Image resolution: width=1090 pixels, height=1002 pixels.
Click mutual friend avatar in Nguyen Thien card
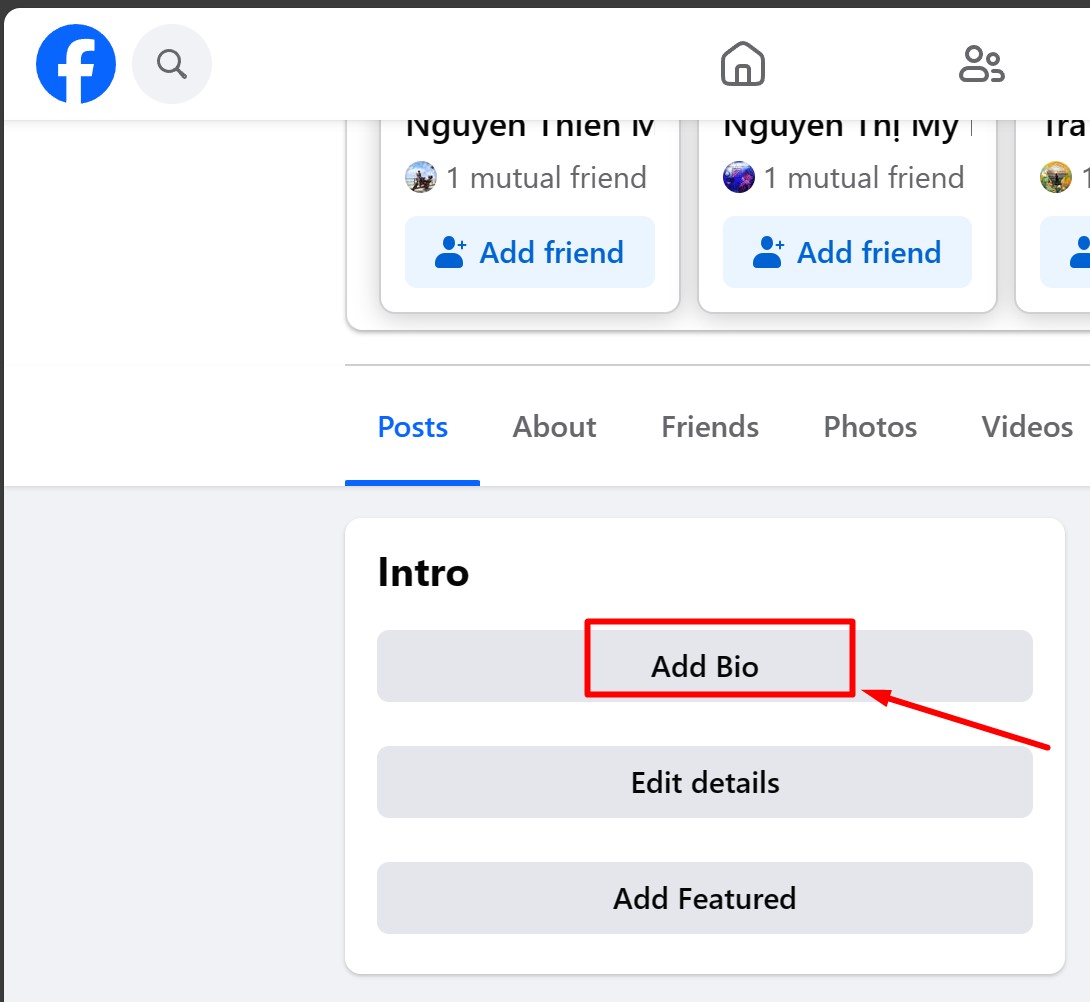(421, 178)
